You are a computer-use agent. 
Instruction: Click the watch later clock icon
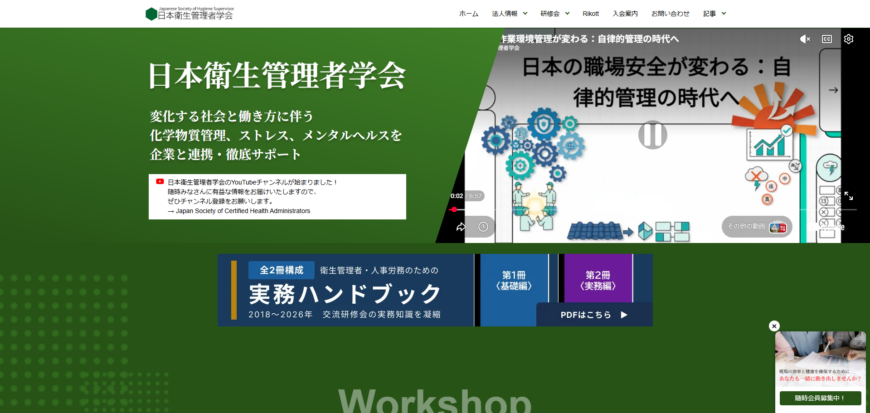click(483, 226)
